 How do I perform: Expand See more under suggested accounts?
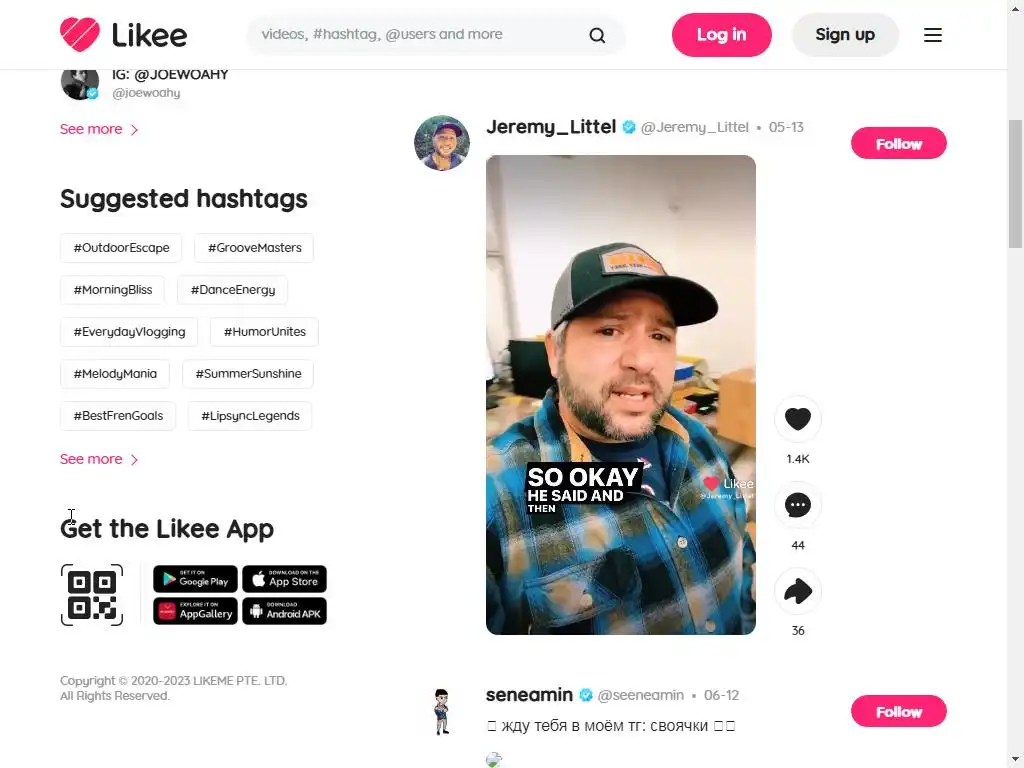point(99,129)
